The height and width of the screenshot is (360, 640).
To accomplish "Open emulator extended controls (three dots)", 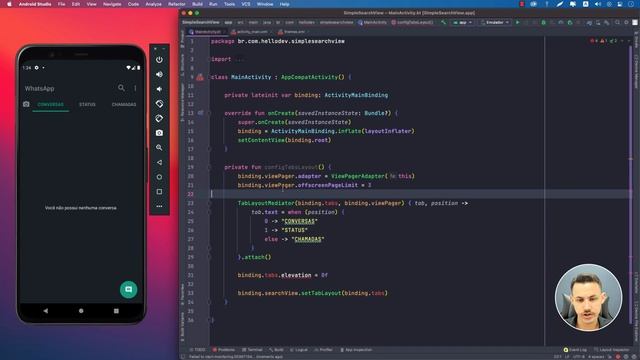I will (x=159, y=207).
